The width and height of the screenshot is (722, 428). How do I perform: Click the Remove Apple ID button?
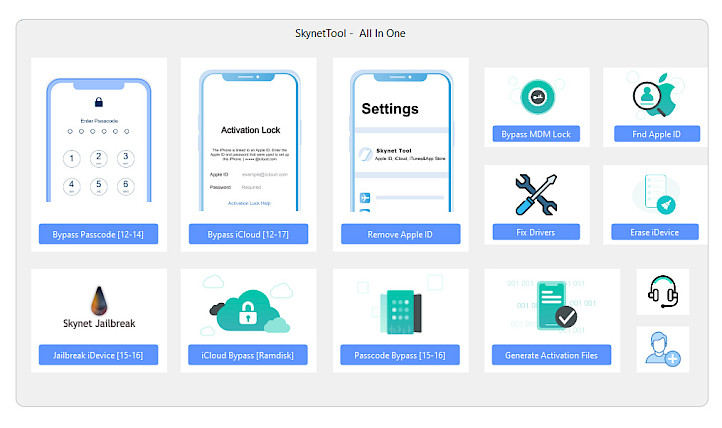point(400,234)
